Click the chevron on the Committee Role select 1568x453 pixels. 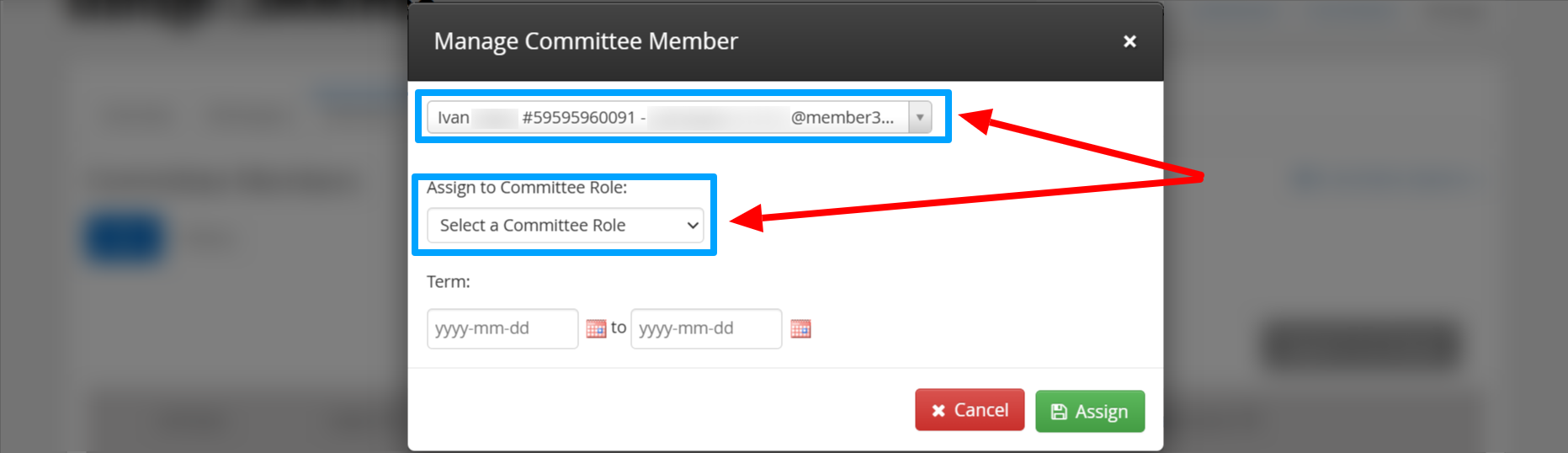coord(692,226)
